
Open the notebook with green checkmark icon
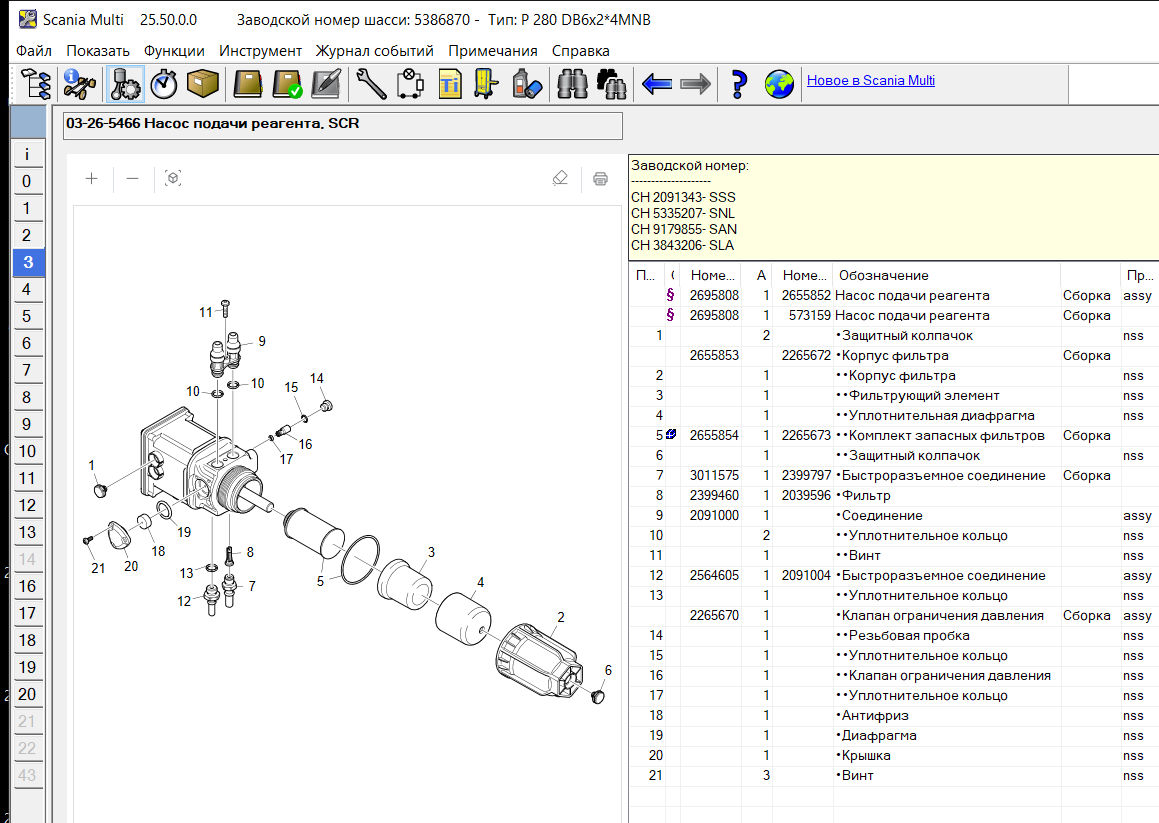tap(288, 84)
